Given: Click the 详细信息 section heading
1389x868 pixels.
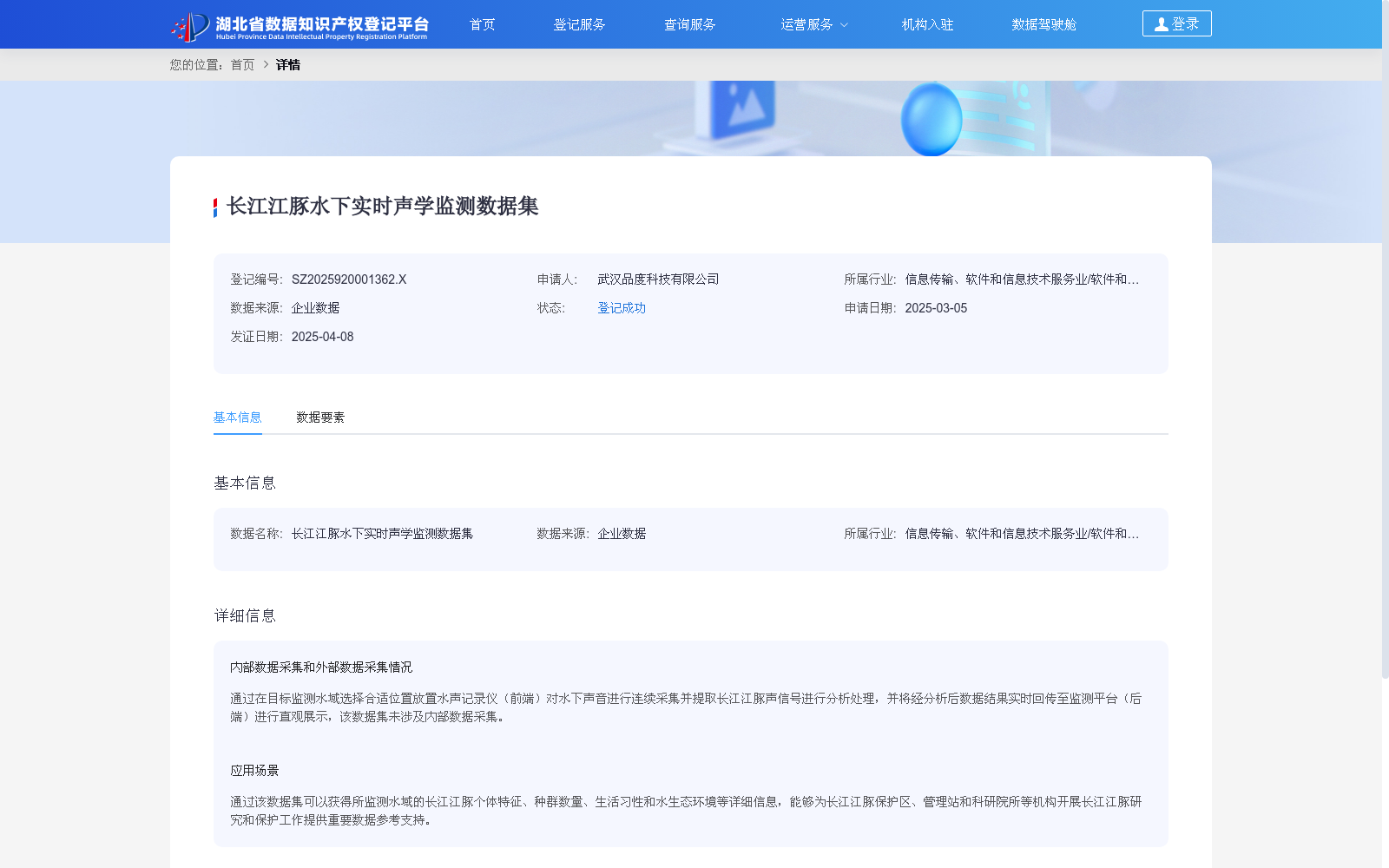Looking at the screenshot, I should [x=245, y=616].
